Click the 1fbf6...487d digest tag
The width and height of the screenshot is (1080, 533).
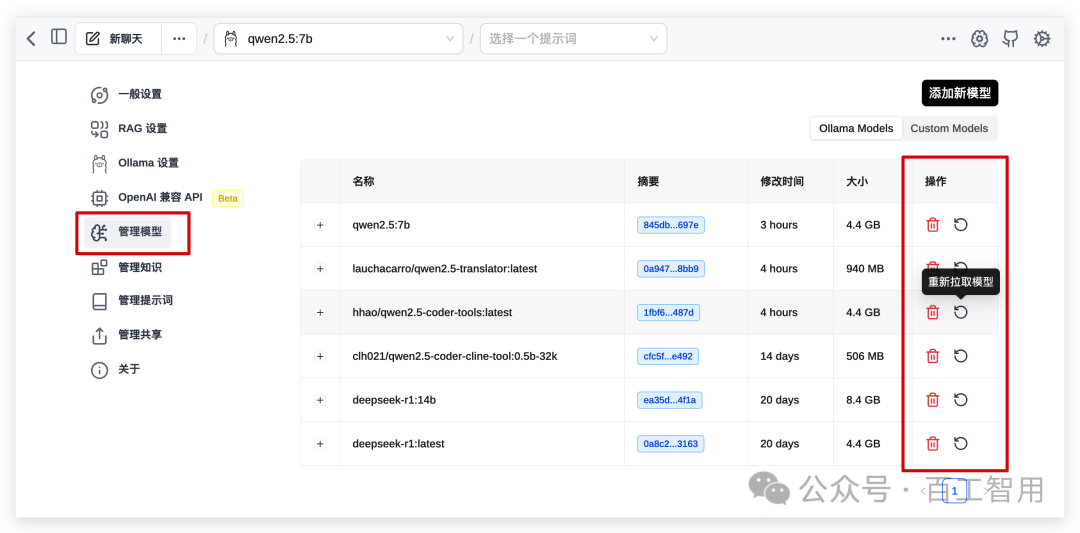(x=669, y=312)
